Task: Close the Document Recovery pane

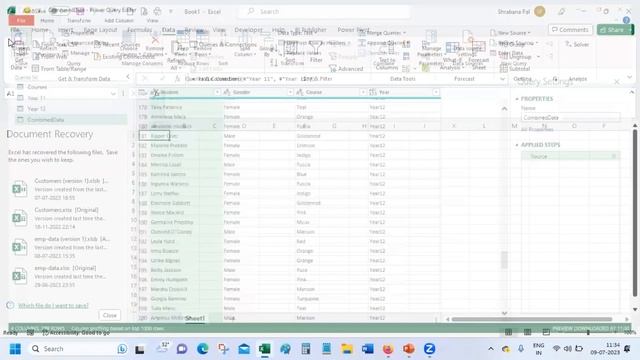Action: [109, 315]
